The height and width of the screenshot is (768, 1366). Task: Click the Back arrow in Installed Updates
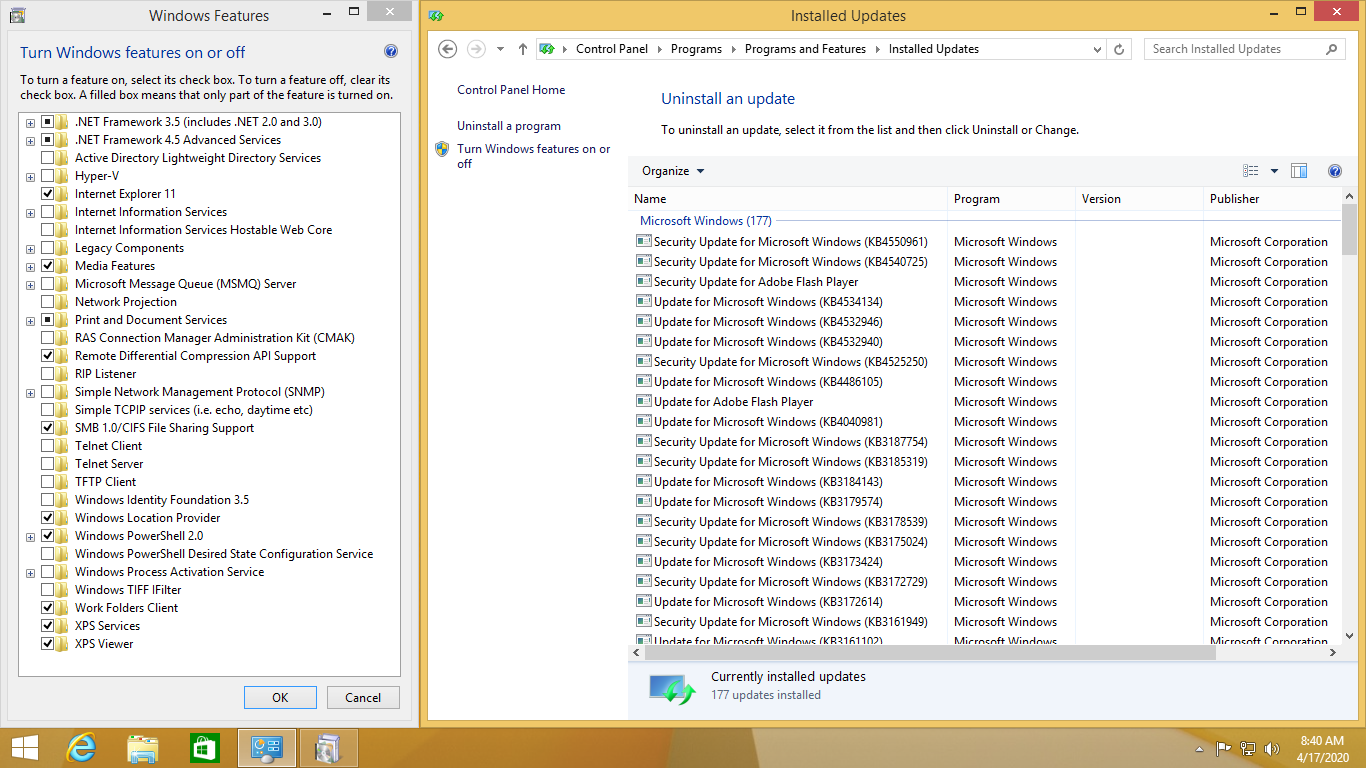coord(448,49)
